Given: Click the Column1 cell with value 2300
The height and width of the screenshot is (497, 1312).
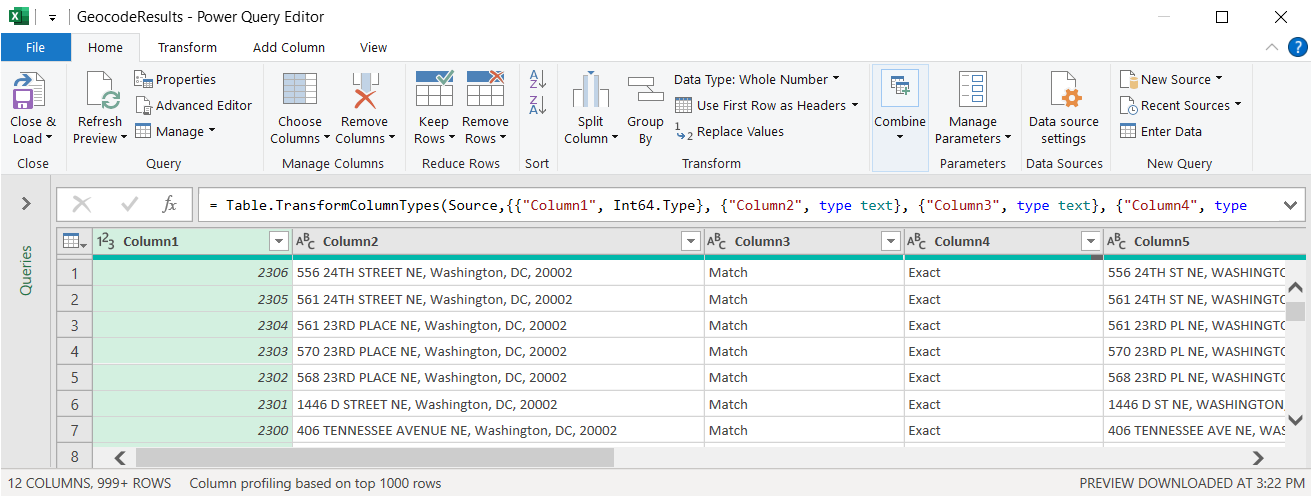Looking at the screenshot, I should click(x=192, y=430).
